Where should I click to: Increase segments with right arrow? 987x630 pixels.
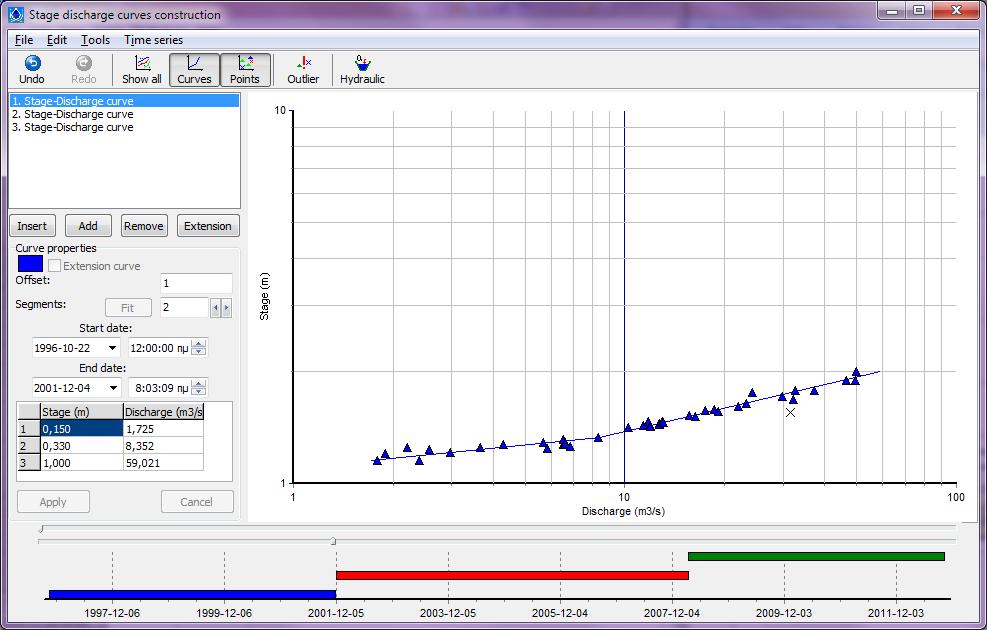(226, 308)
